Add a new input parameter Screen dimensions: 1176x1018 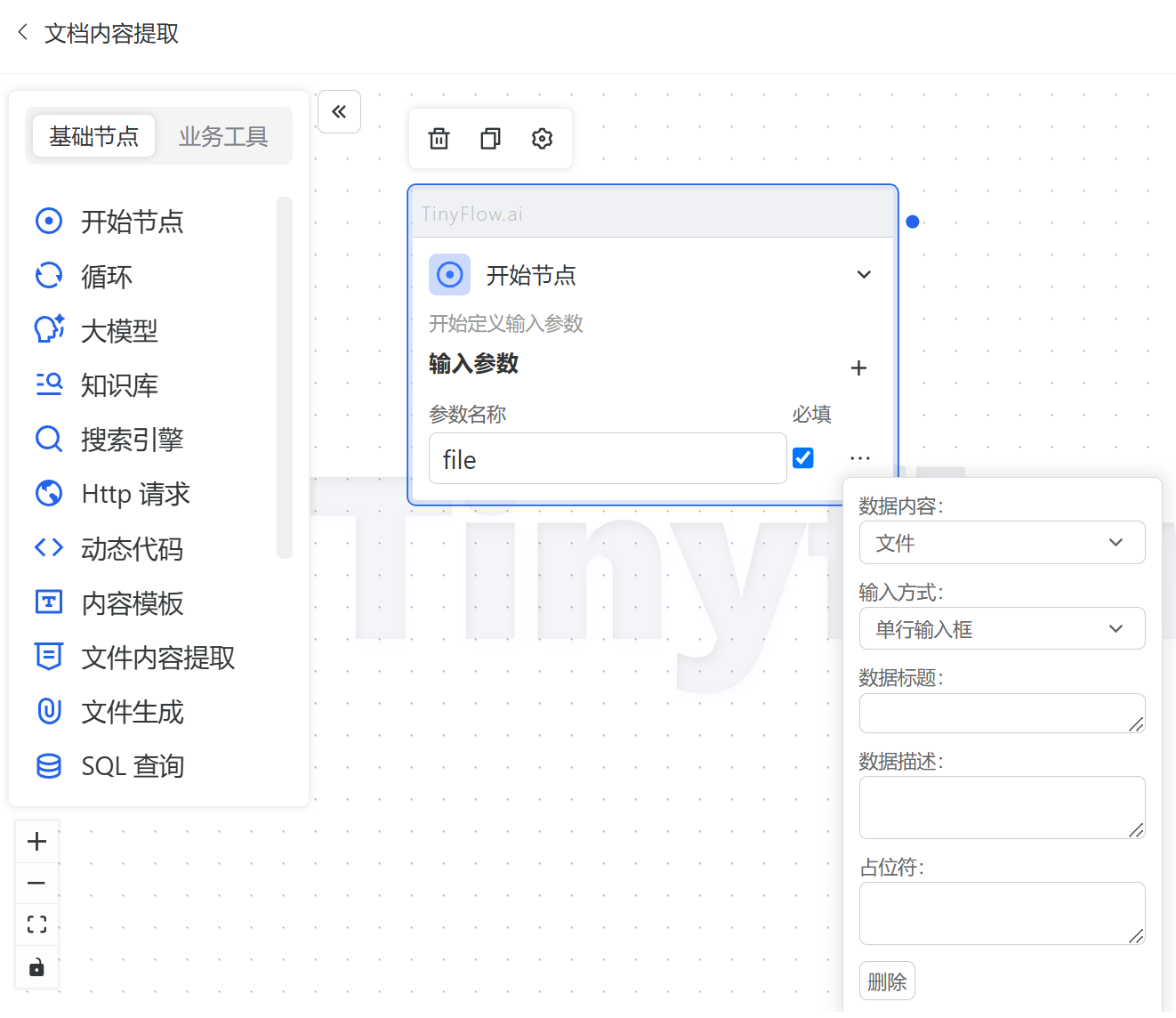(x=858, y=368)
